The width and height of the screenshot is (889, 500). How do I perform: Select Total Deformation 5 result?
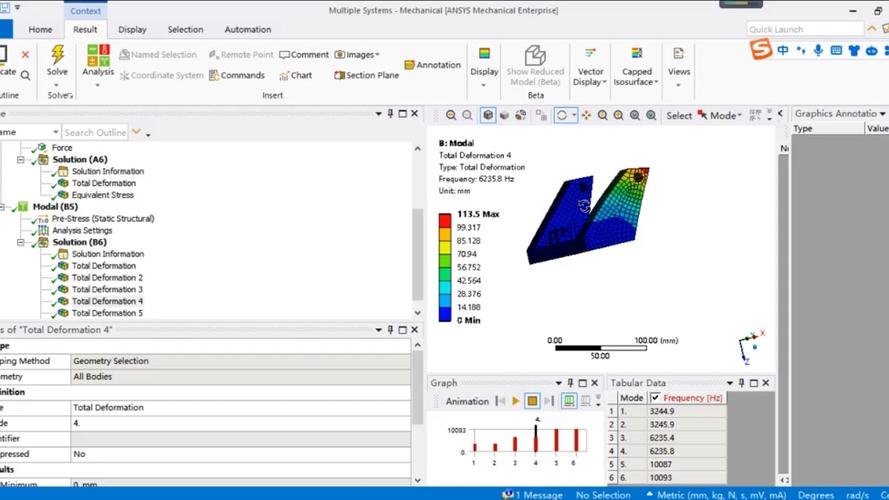tap(107, 313)
